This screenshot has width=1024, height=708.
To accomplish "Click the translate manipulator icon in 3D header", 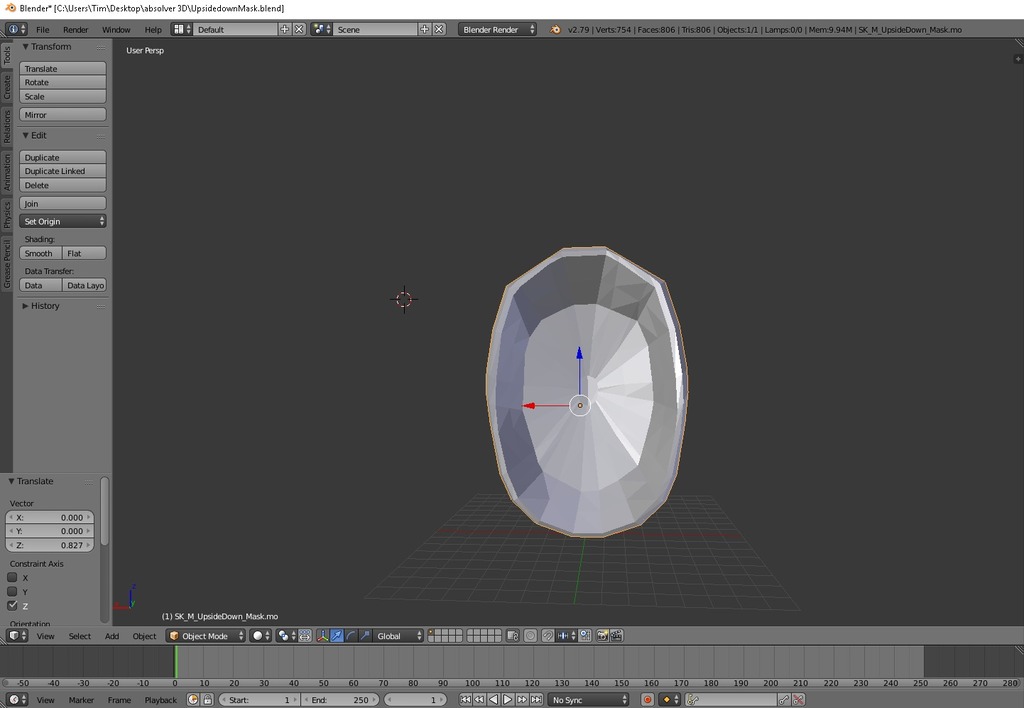I will coord(337,636).
